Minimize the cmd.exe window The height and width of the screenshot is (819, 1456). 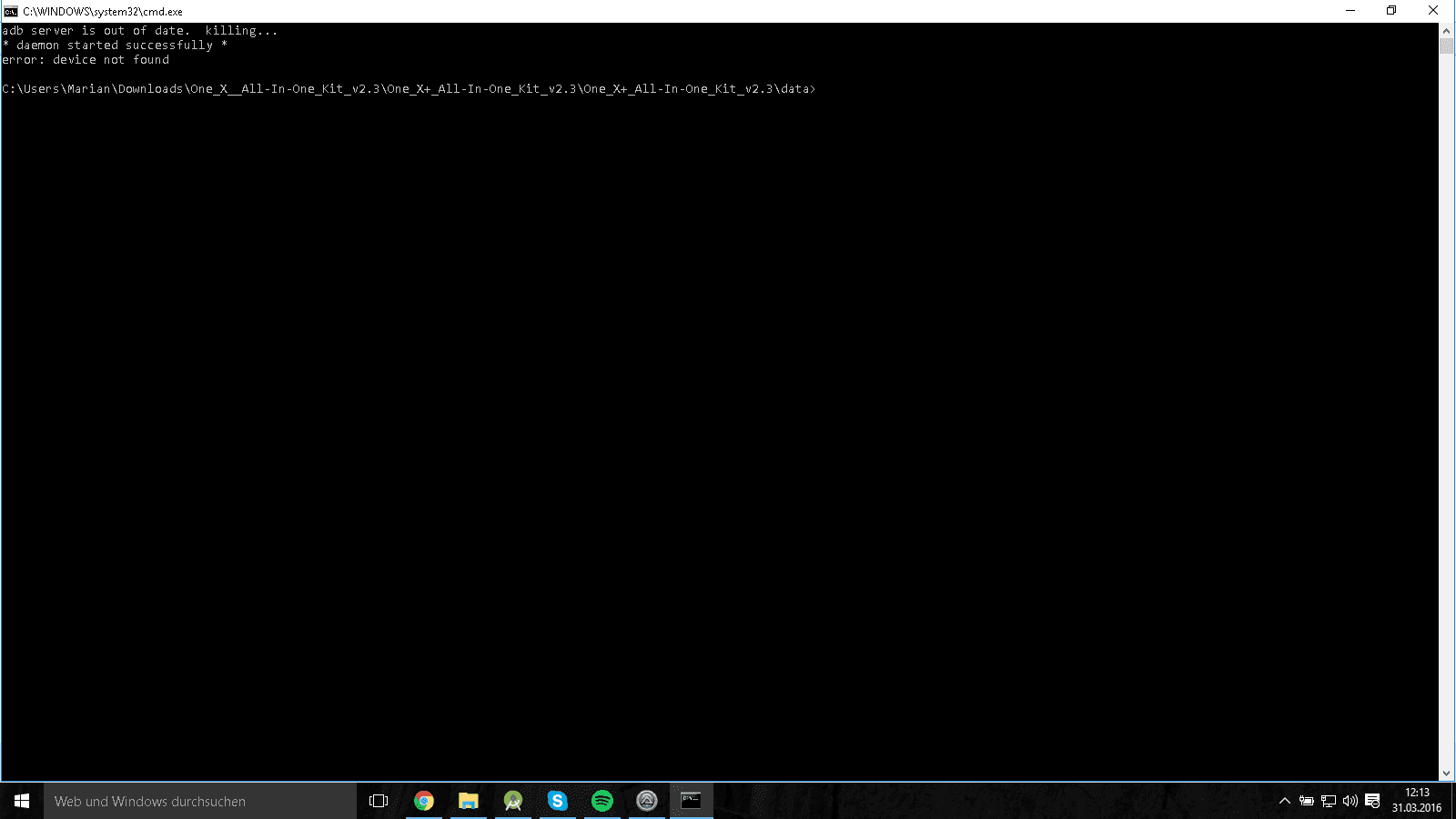pos(1350,11)
